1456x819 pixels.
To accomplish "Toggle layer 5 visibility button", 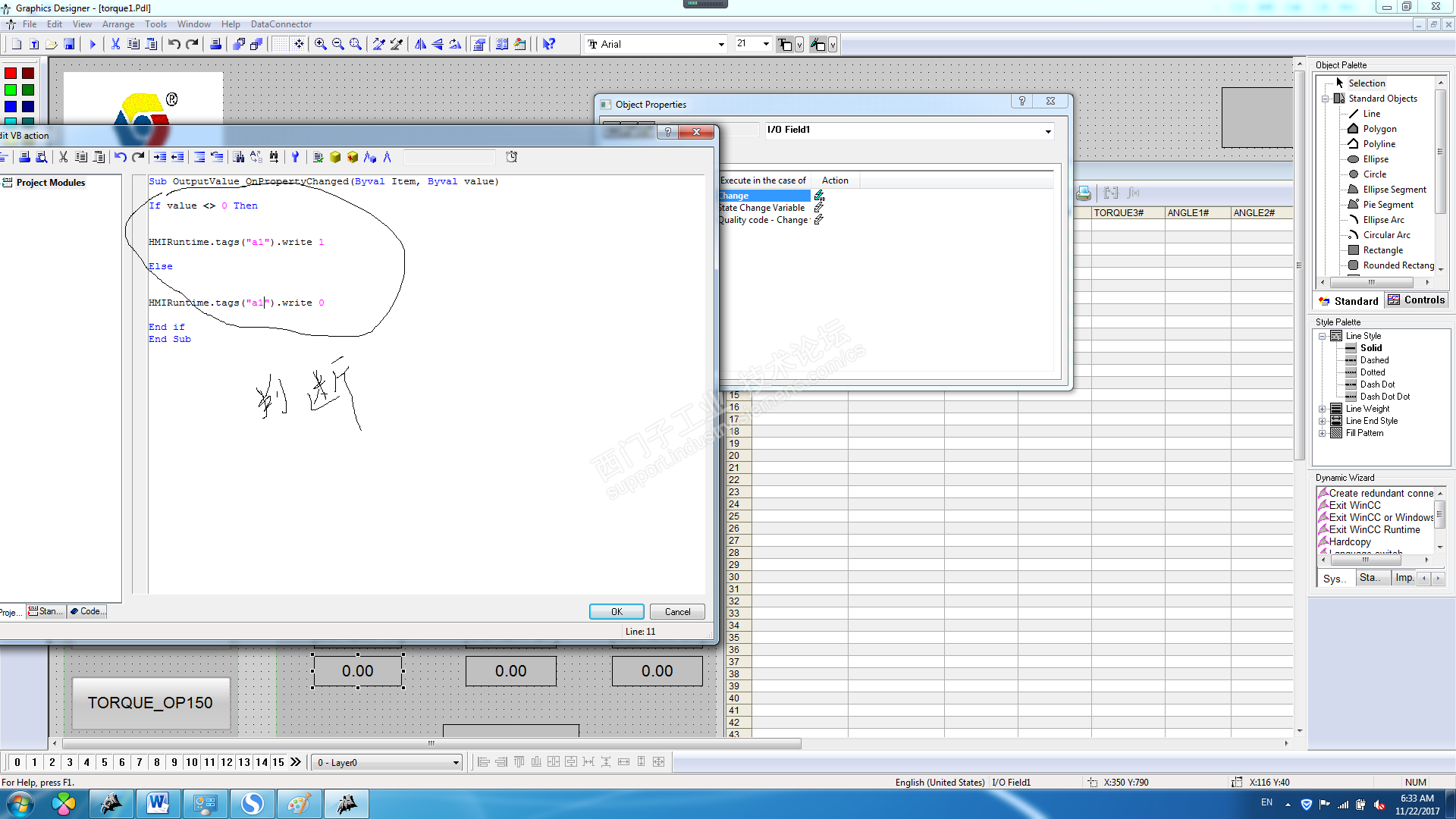I will [104, 762].
